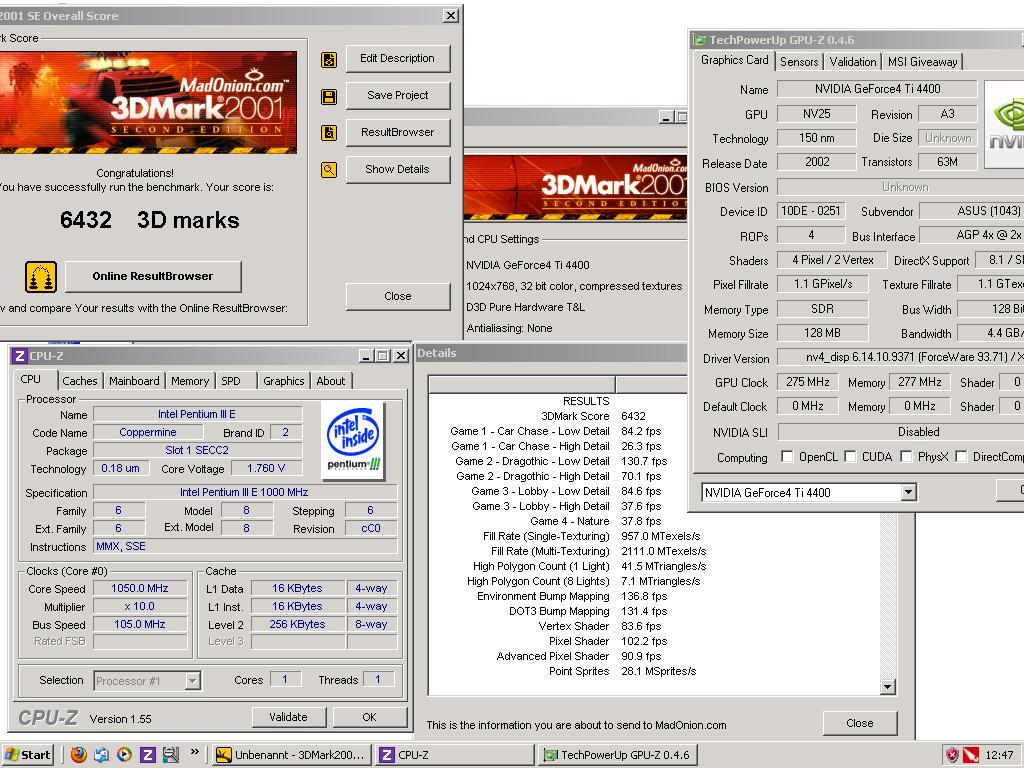Toggle the CUDA checkbox in GPU-Z

850,456
